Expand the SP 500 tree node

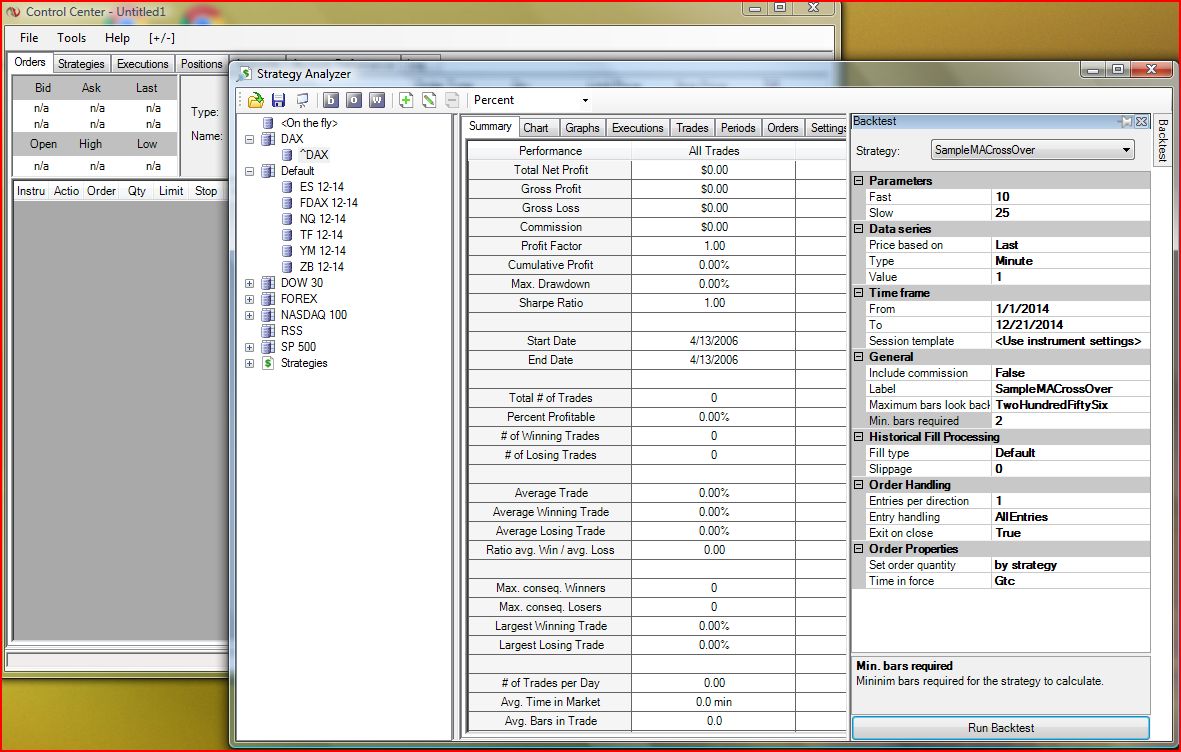click(249, 347)
